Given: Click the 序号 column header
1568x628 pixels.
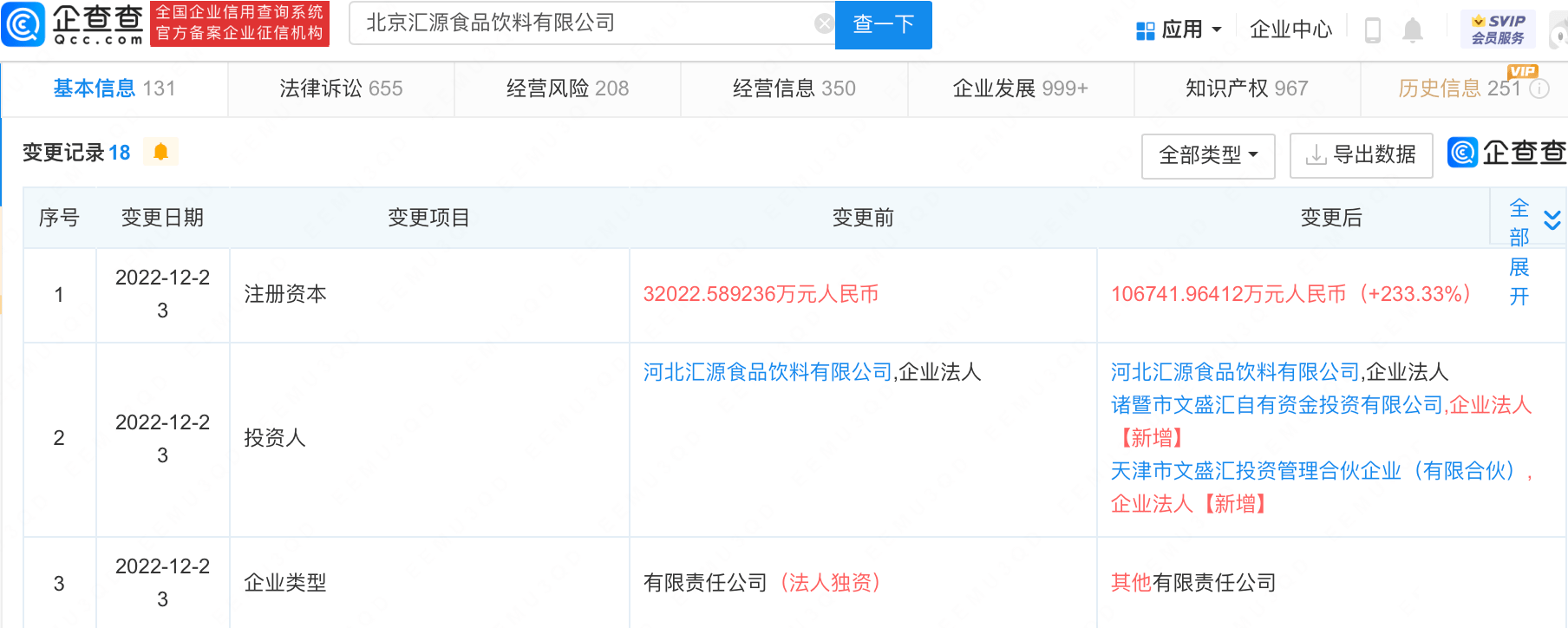Looking at the screenshot, I should 59,218.
